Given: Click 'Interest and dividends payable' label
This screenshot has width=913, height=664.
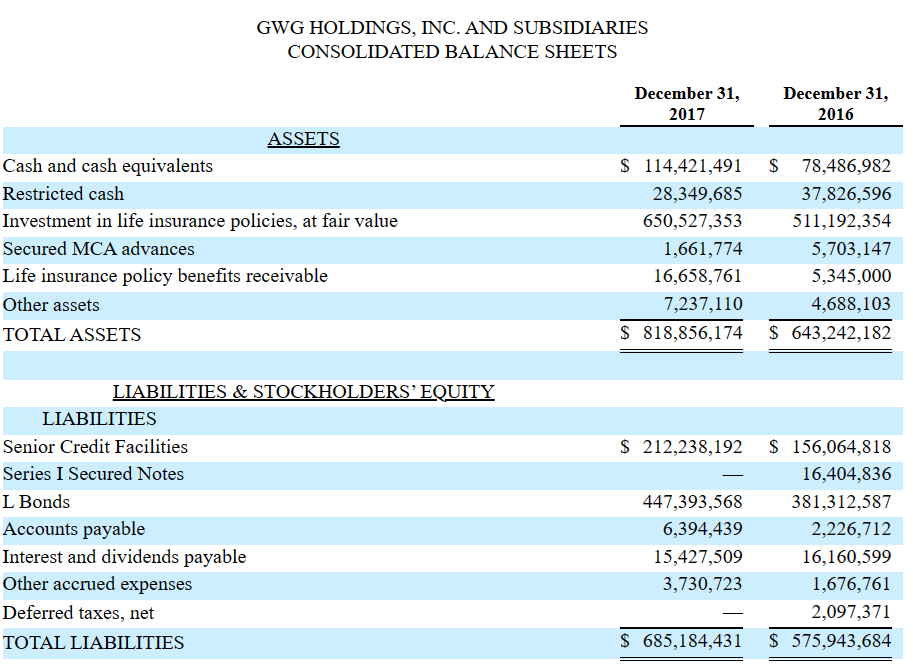Looking at the screenshot, I should (125, 557).
